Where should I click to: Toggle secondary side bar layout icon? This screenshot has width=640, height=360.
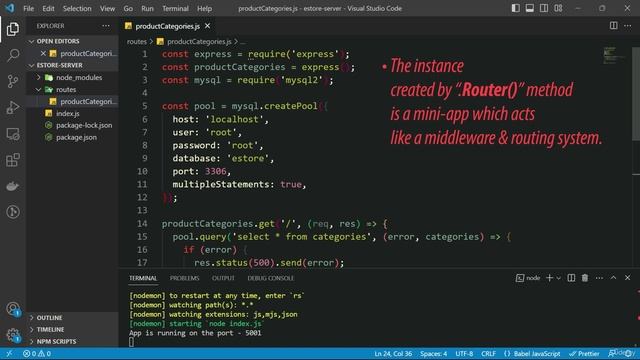click(x=544, y=8)
